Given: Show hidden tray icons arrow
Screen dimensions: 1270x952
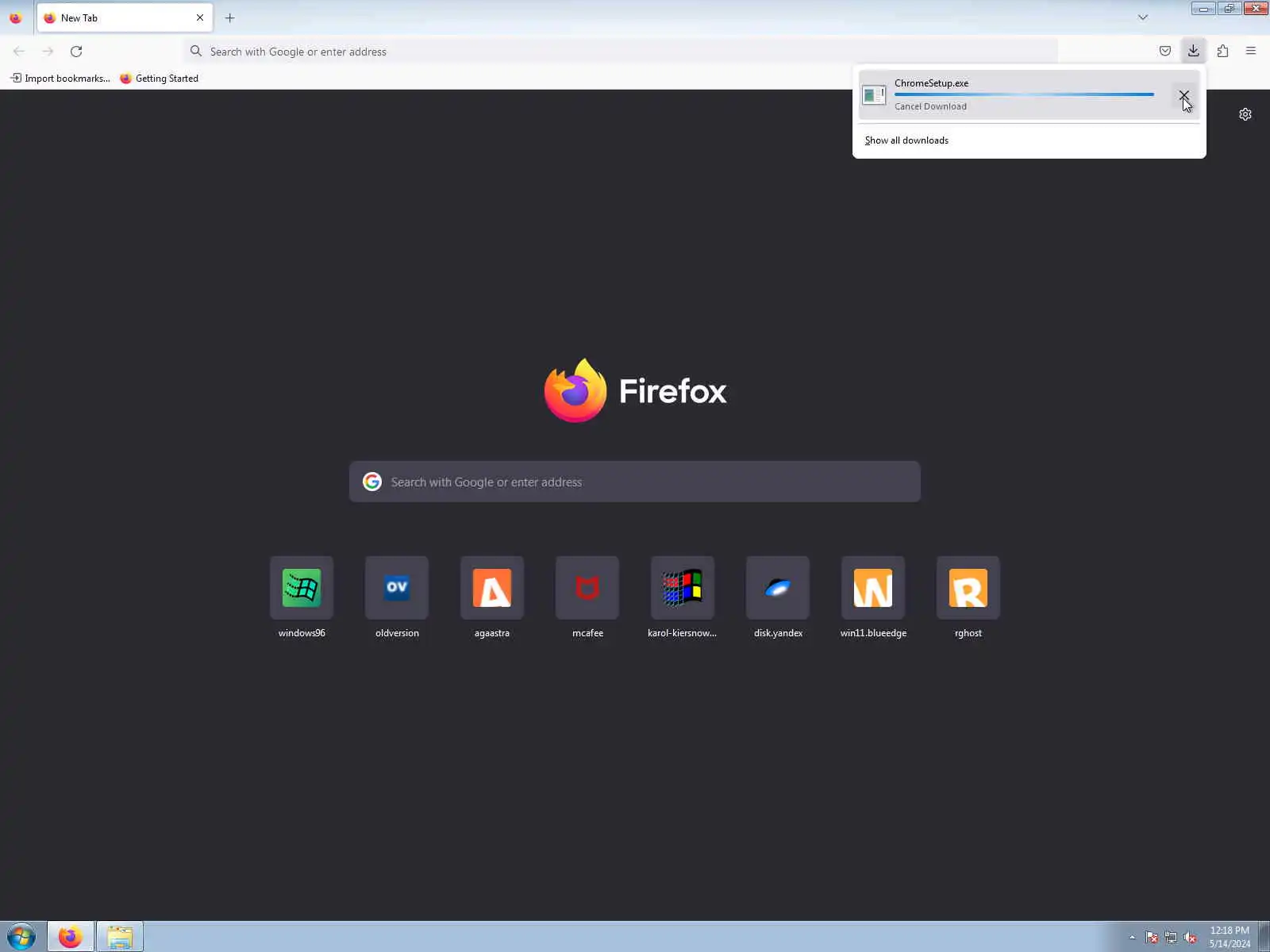Looking at the screenshot, I should click(x=1133, y=938).
